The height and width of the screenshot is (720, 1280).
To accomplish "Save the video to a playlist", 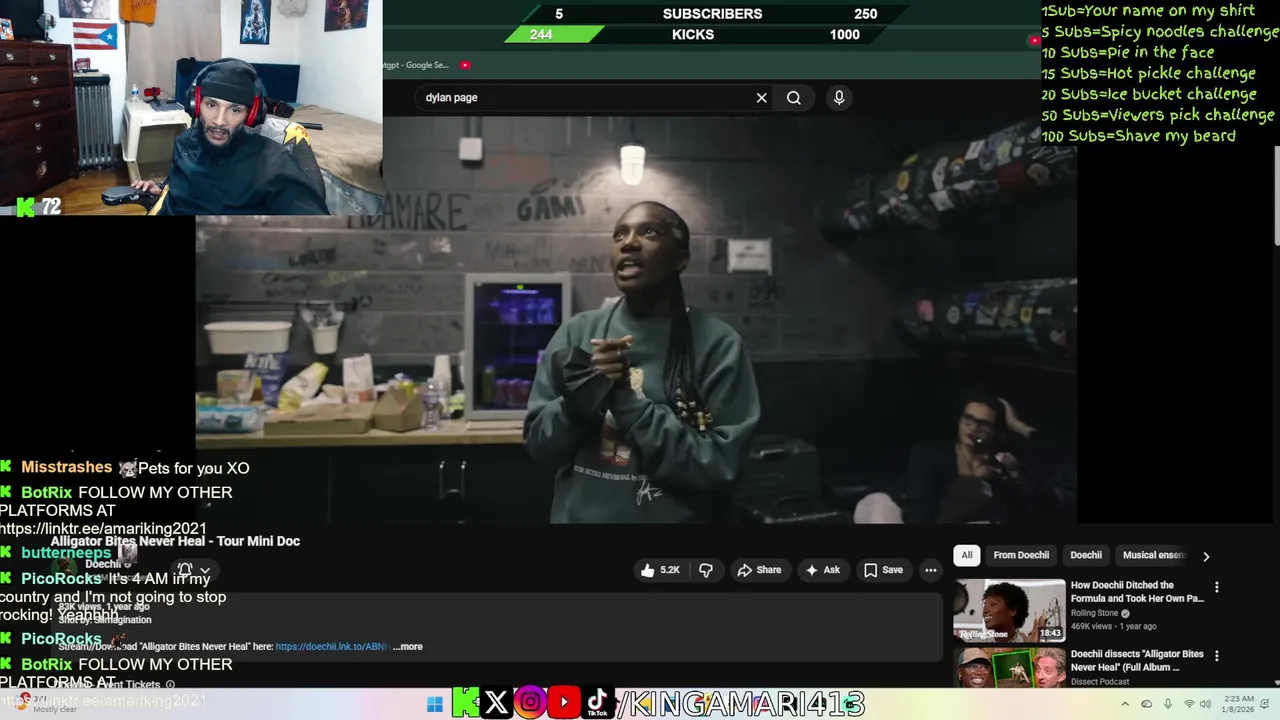I will [883, 570].
